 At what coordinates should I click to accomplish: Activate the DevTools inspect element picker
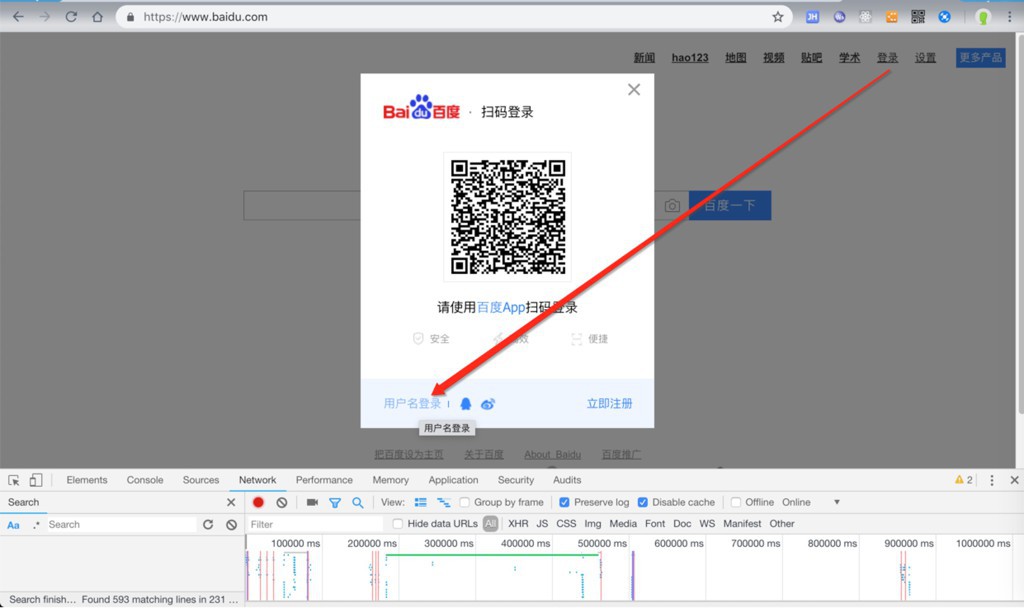point(14,480)
